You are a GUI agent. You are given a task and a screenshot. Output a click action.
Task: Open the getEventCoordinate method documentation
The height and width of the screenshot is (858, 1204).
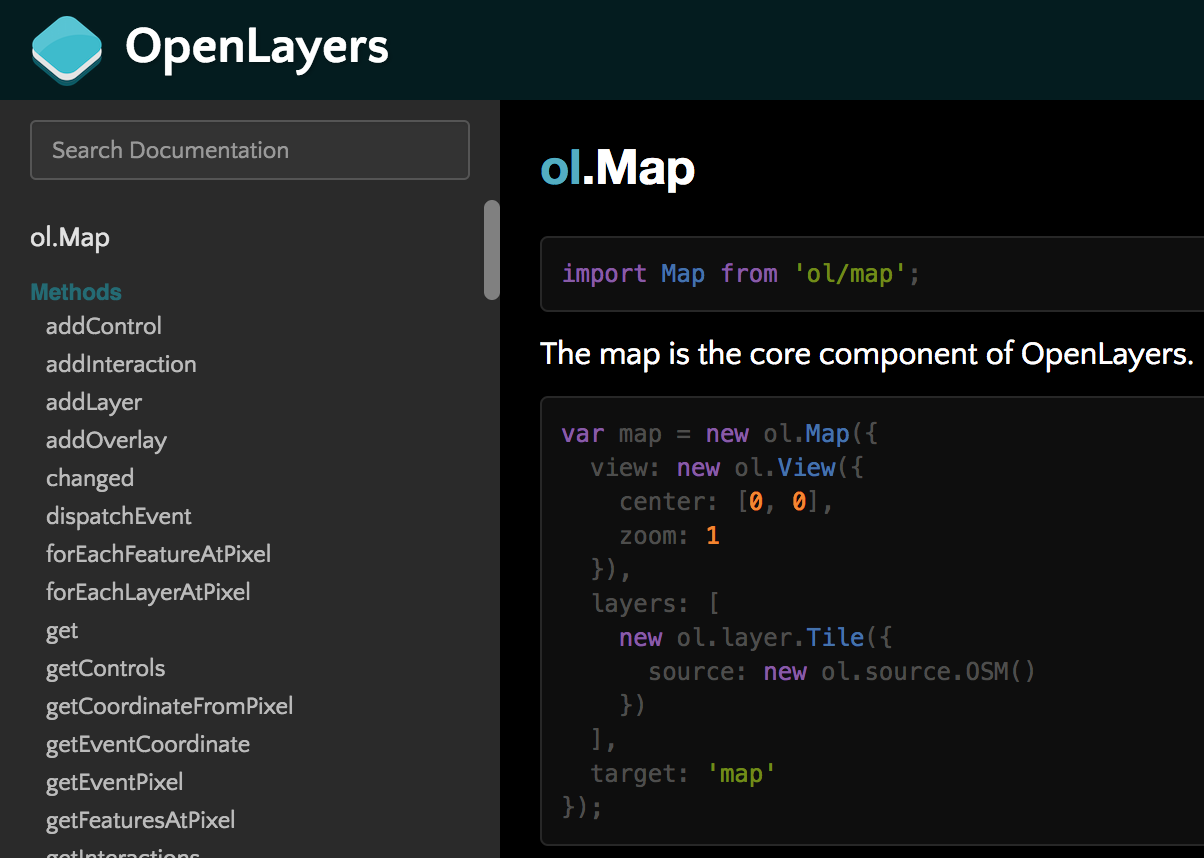[148, 744]
